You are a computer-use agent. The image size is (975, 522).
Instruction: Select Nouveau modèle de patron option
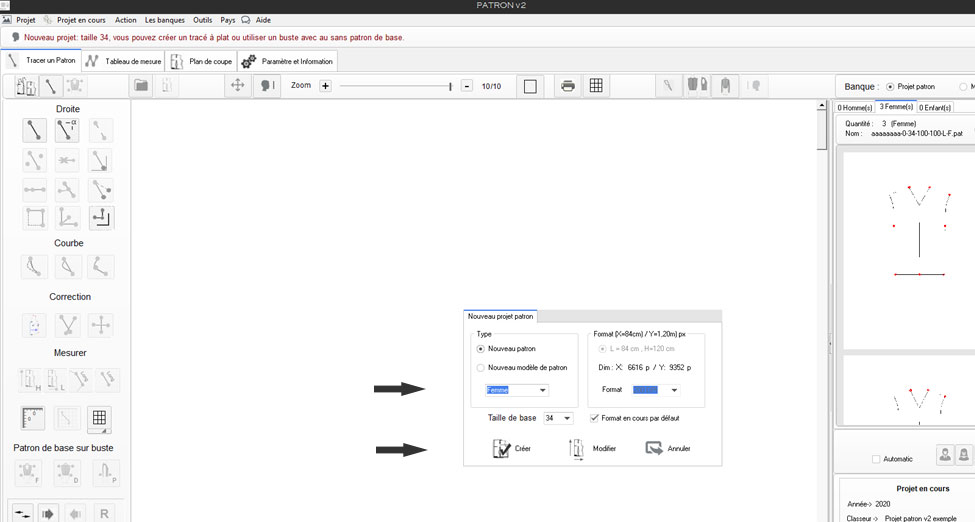point(481,367)
